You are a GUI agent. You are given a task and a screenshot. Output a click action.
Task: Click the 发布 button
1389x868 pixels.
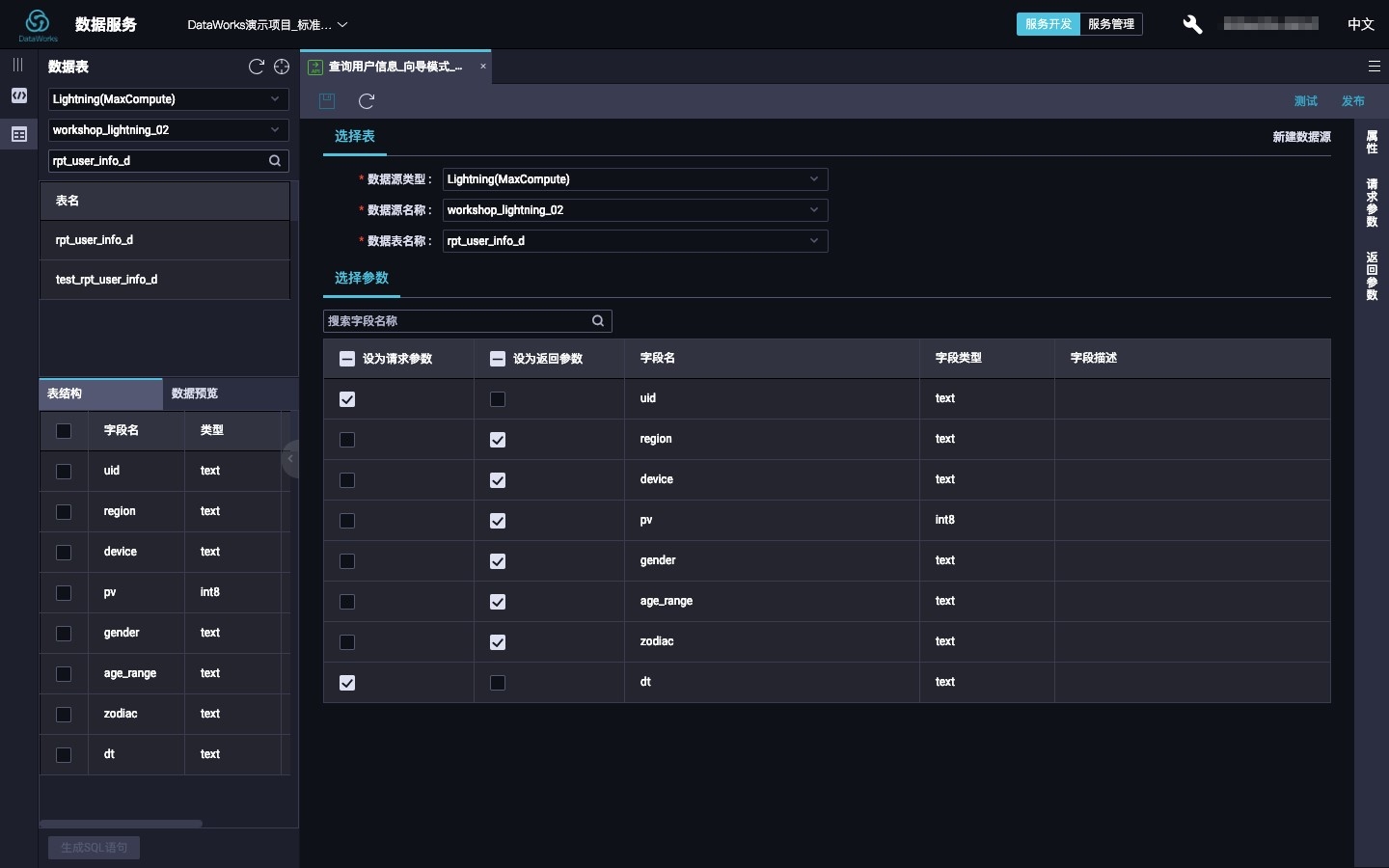1353,101
